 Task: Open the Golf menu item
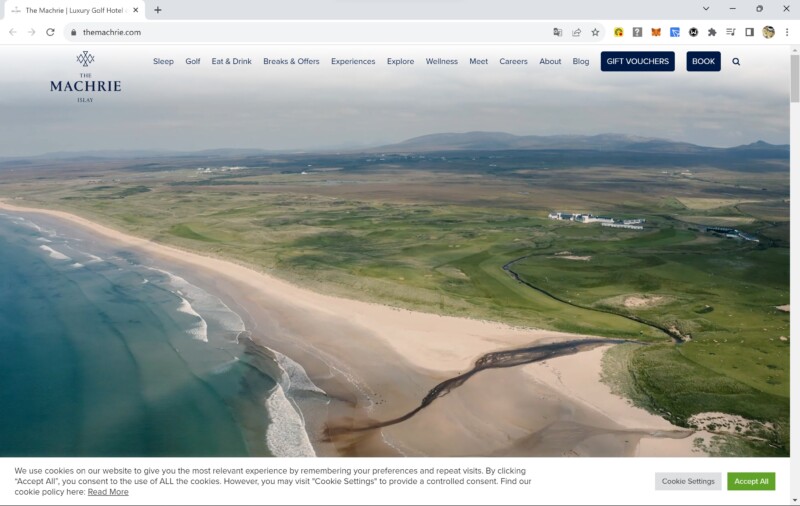192,61
